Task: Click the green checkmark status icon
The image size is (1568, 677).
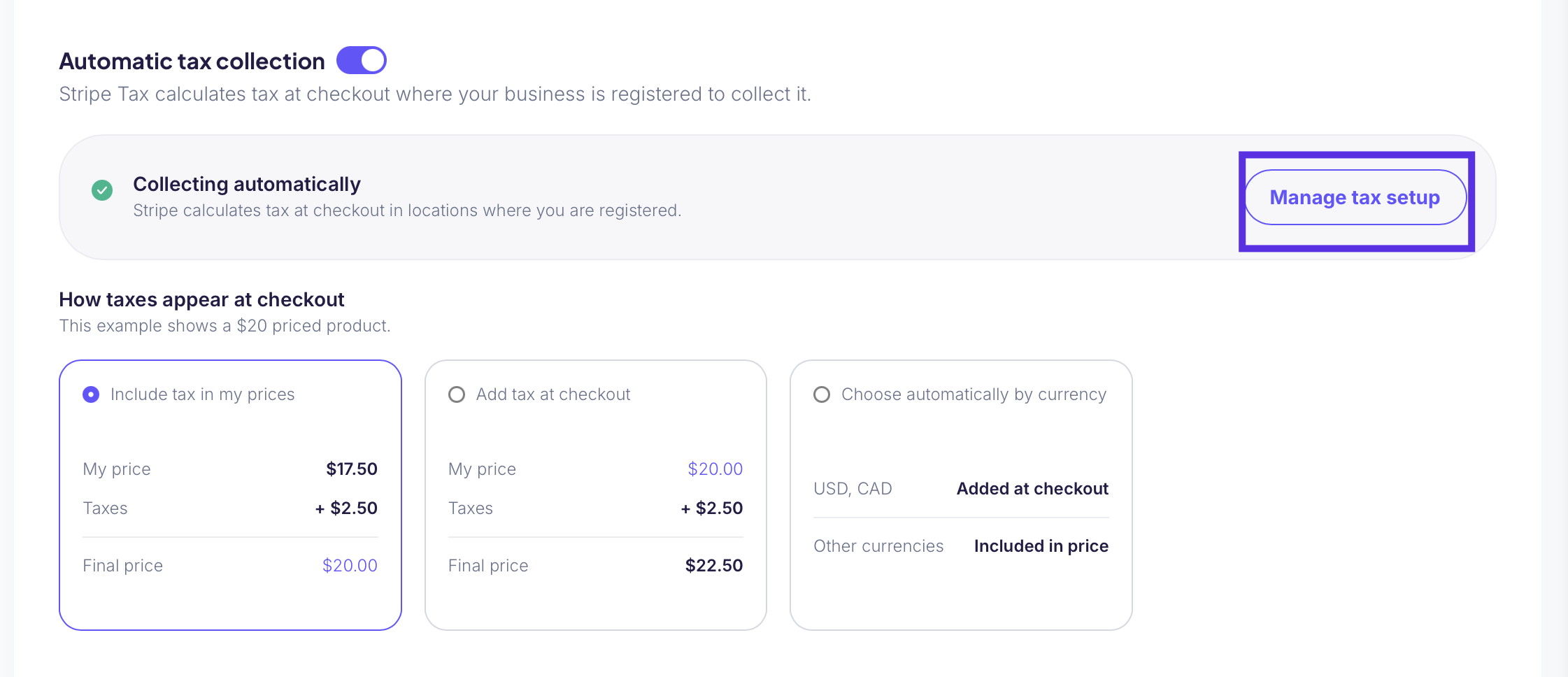Action: [102, 190]
